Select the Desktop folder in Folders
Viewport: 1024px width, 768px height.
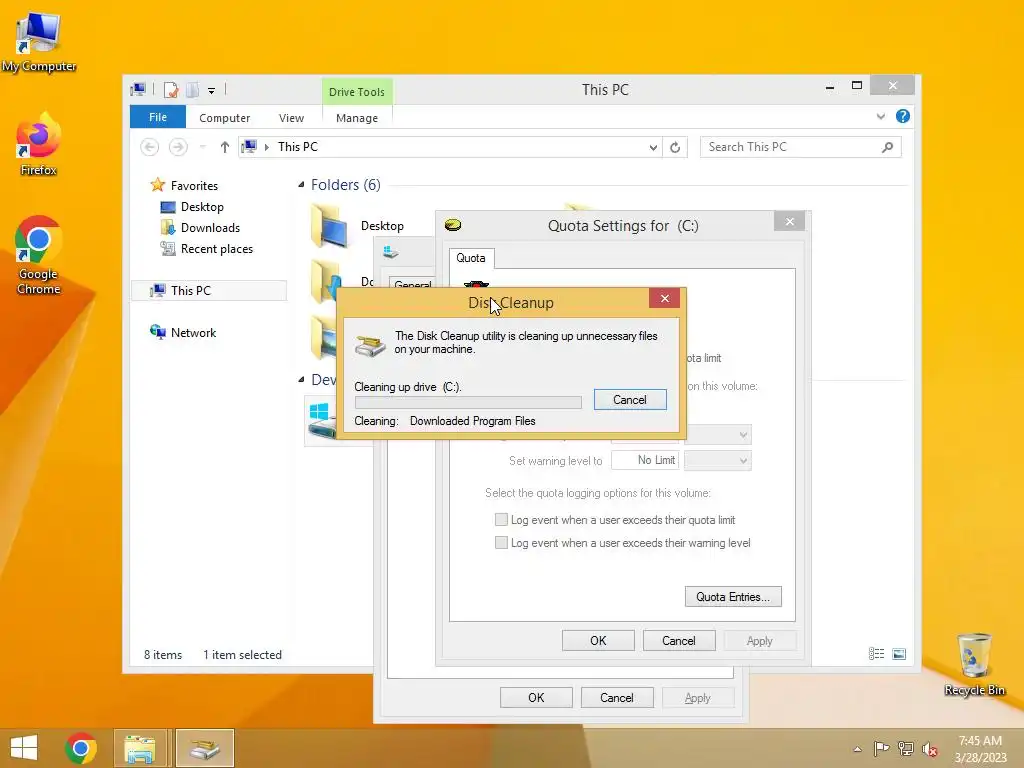click(x=358, y=226)
